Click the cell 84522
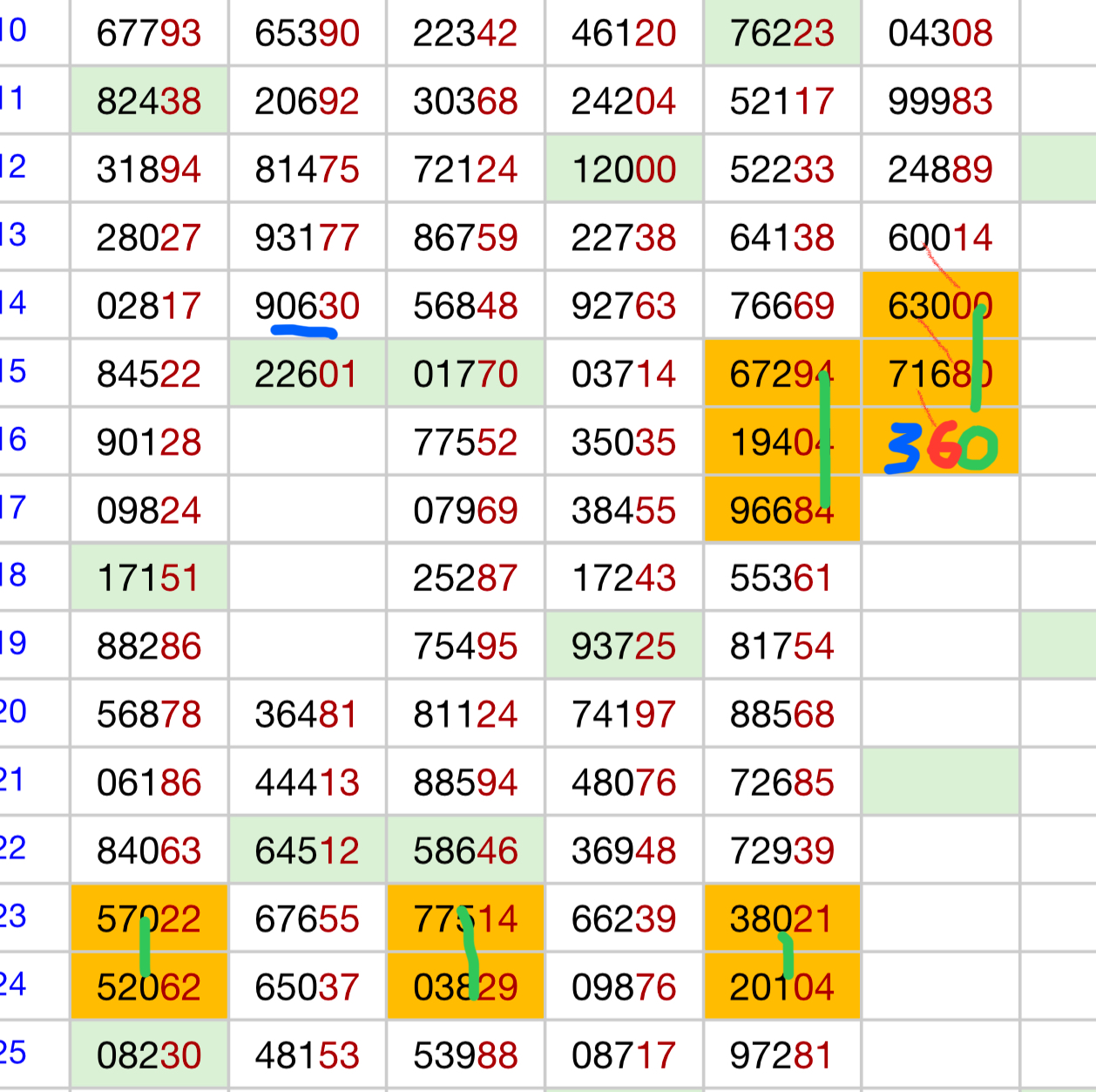1096x1092 pixels. point(149,374)
